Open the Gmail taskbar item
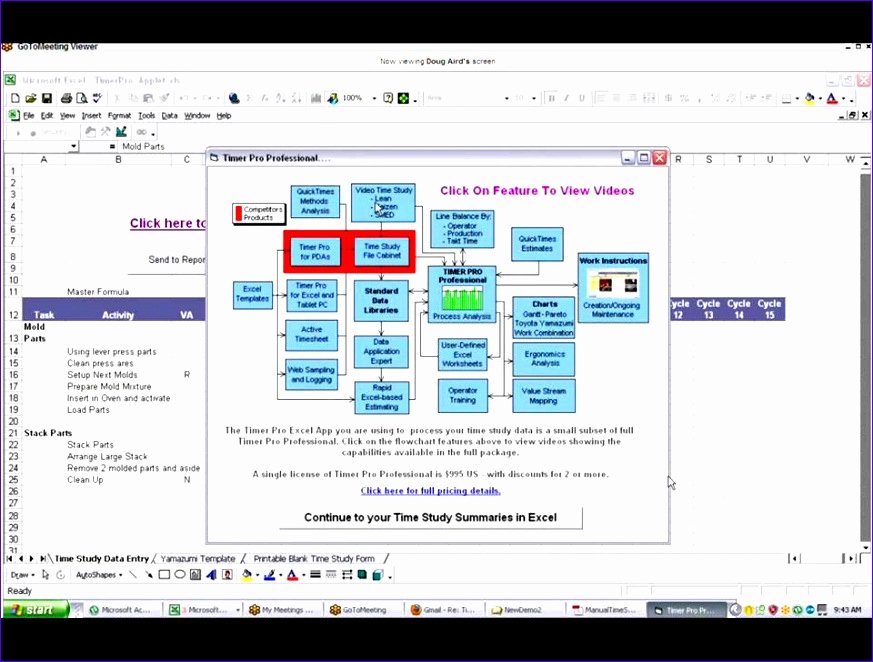873x662 pixels. click(443, 610)
